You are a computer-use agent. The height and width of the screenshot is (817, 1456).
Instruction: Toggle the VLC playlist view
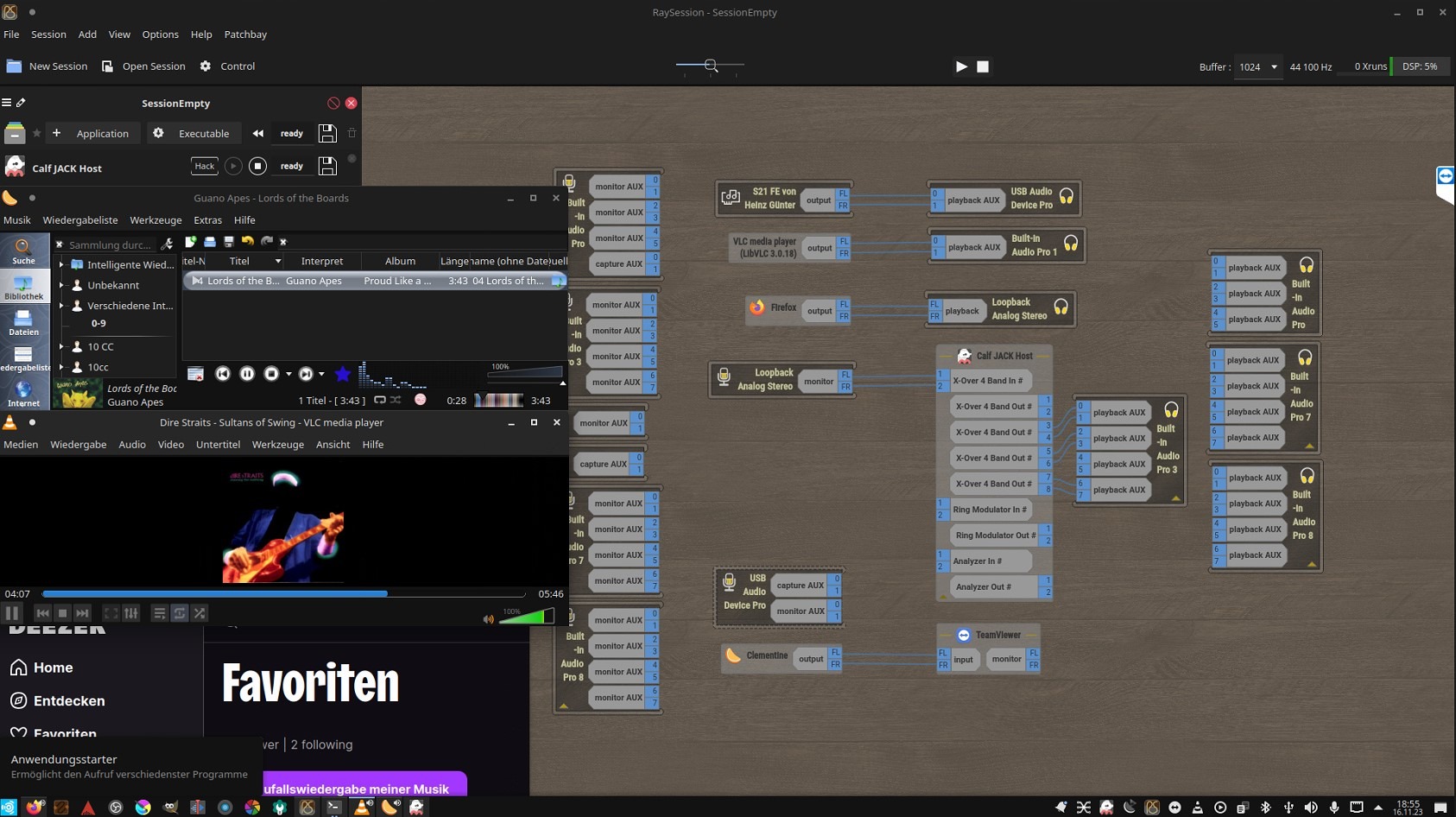click(160, 613)
